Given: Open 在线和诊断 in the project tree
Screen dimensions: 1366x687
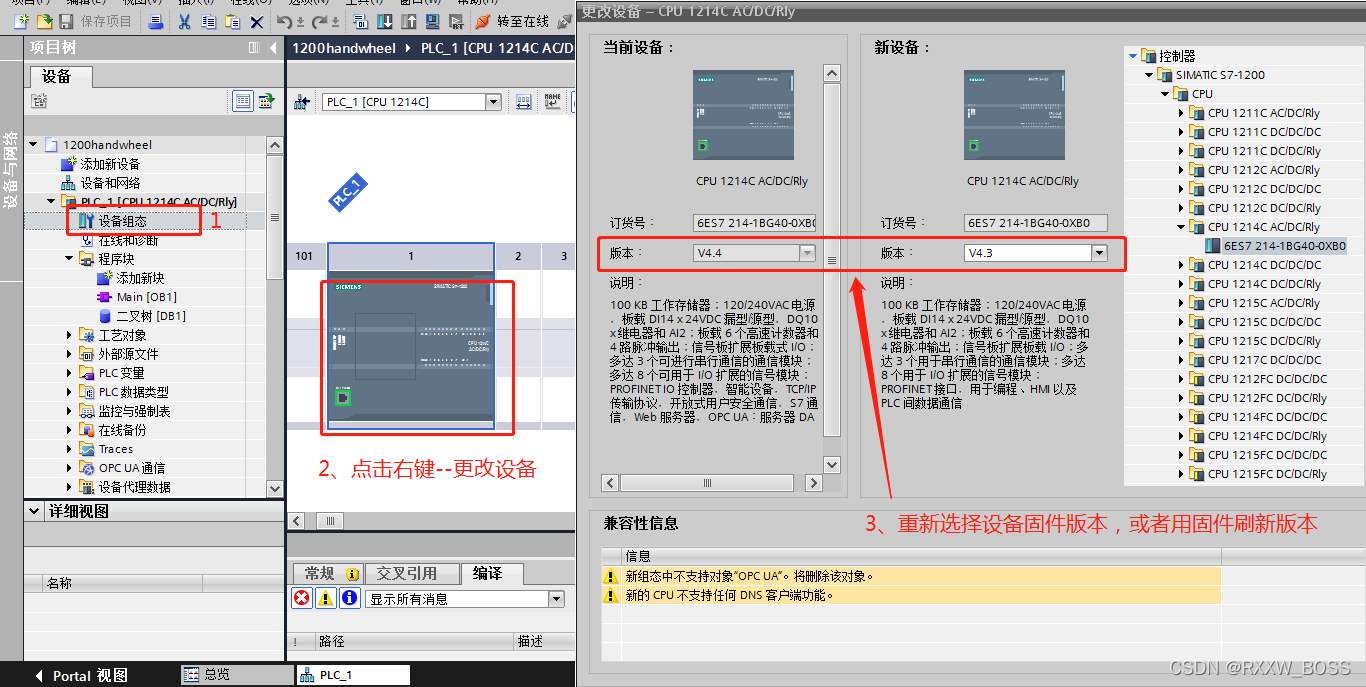Looking at the screenshot, I should [127, 240].
